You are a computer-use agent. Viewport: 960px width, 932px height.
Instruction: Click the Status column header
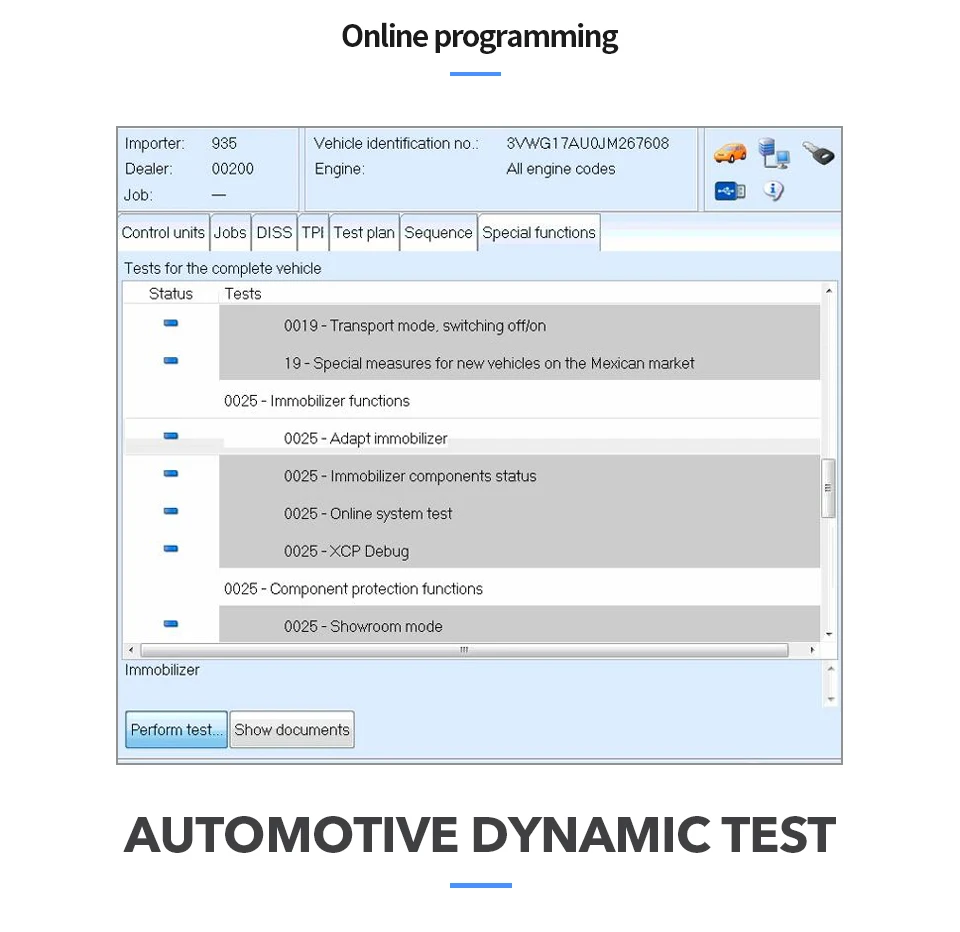coord(171,294)
